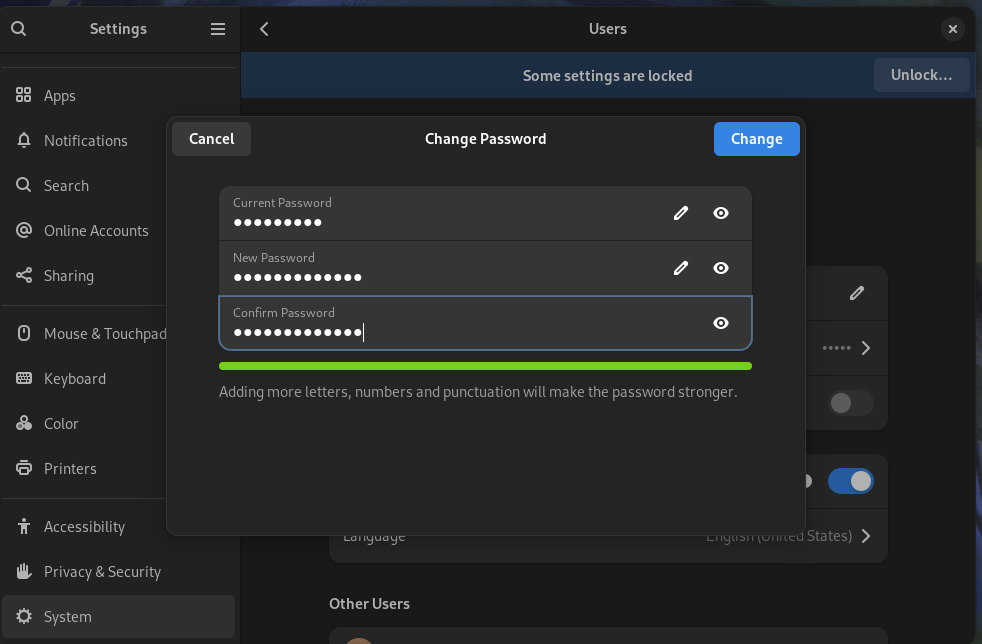Viewport: 982px width, 644px height.
Task: Click the Sharing nodes icon
Action: pos(24,275)
